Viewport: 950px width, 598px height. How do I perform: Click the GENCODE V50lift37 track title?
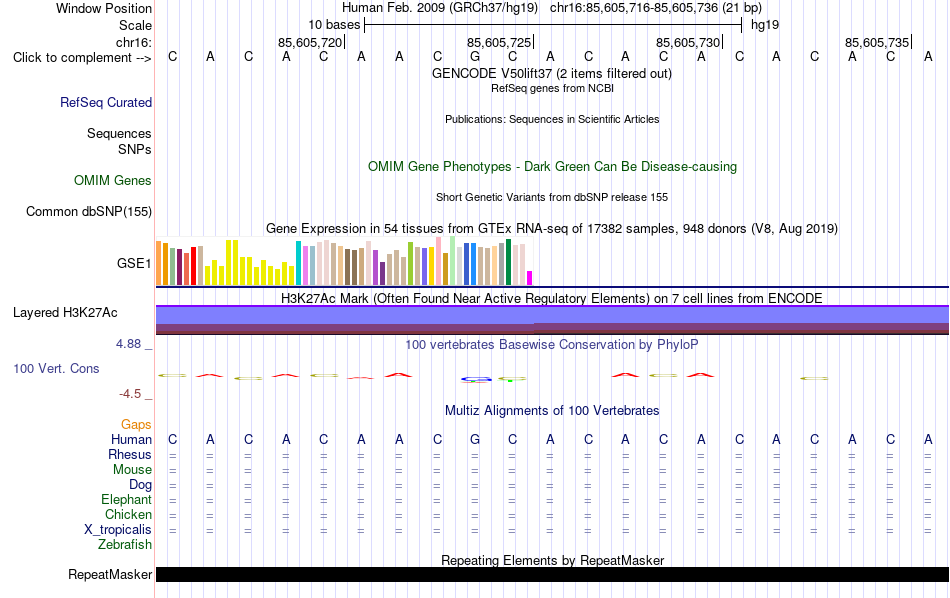[551, 73]
